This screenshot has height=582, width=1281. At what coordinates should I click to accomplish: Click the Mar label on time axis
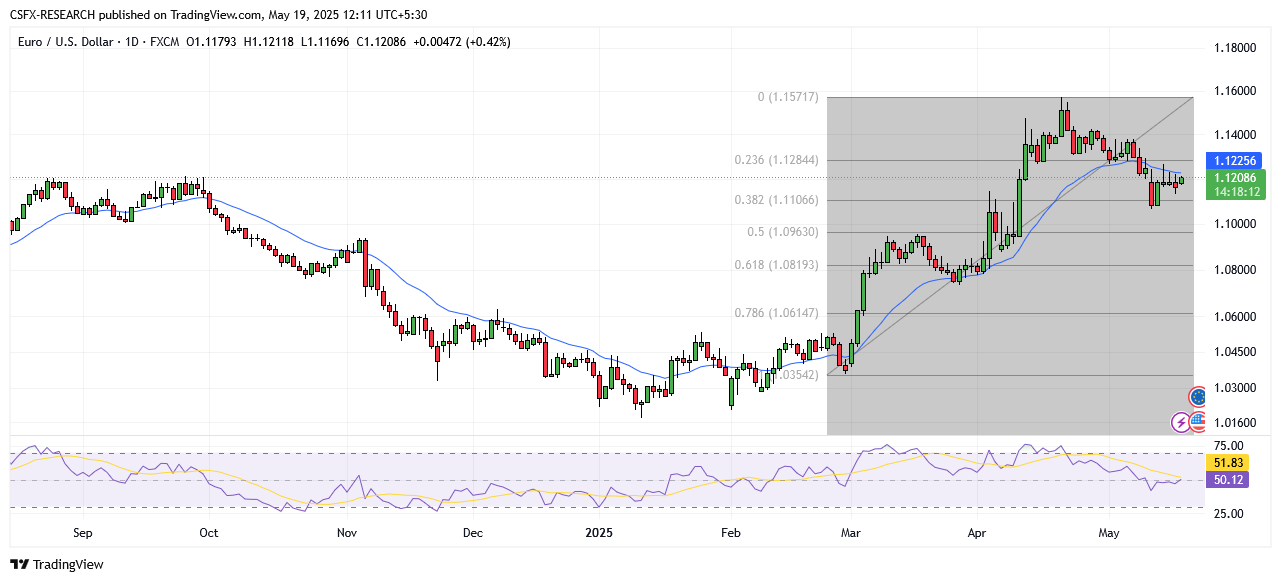coord(853,534)
